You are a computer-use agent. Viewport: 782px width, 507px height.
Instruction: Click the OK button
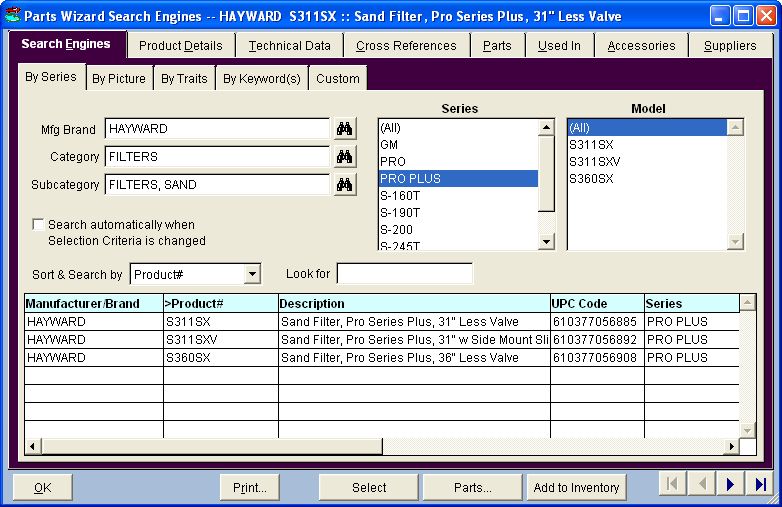pos(43,487)
